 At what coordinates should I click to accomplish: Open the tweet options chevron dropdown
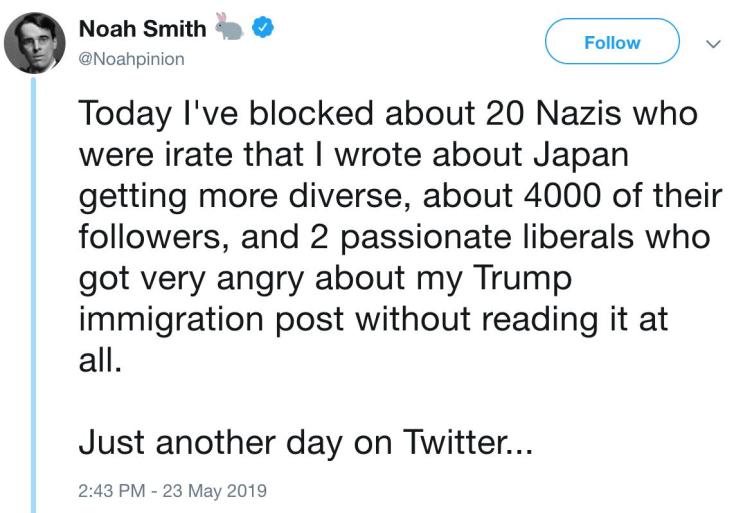click(713, 43)
